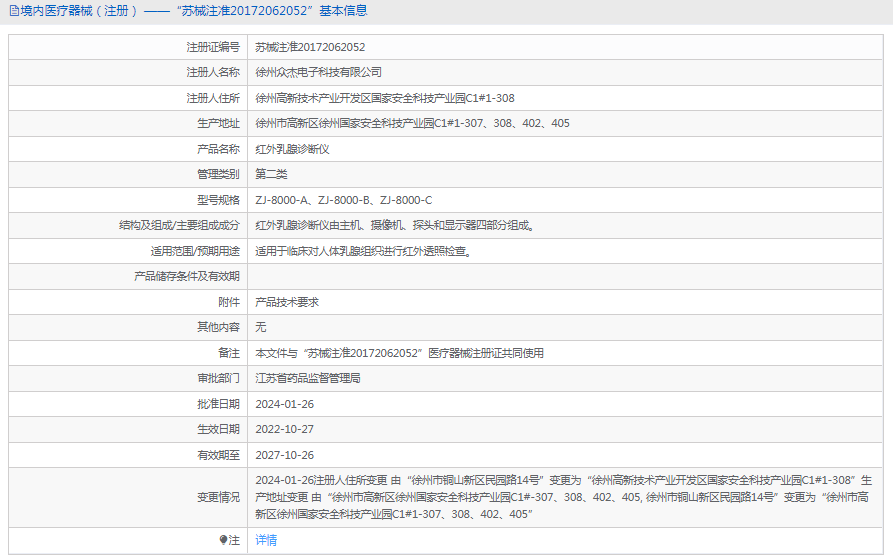Click the 变更情况 label
The image size is (893, 560).
(219, 497)
